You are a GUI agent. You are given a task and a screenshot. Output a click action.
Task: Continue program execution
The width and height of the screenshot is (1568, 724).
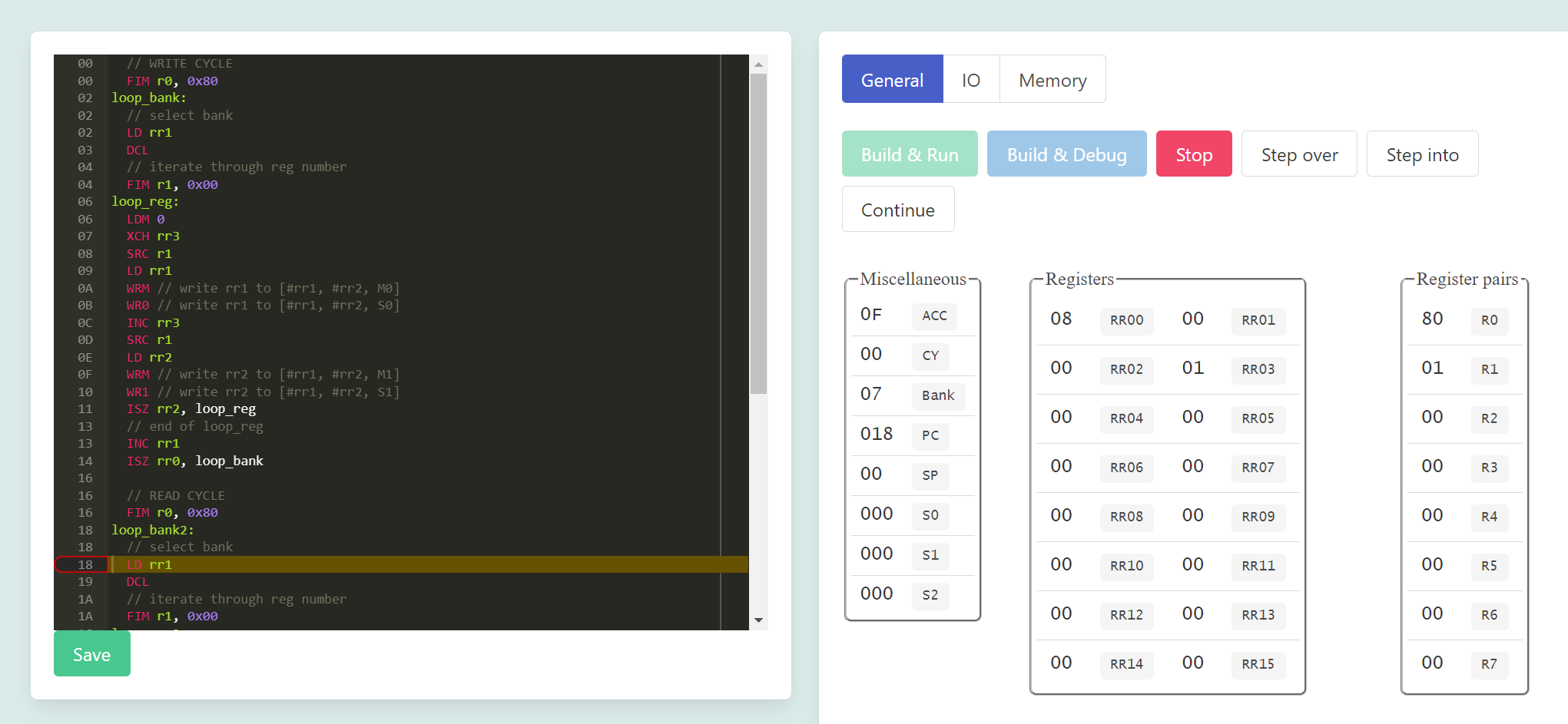tap(898, 210)
